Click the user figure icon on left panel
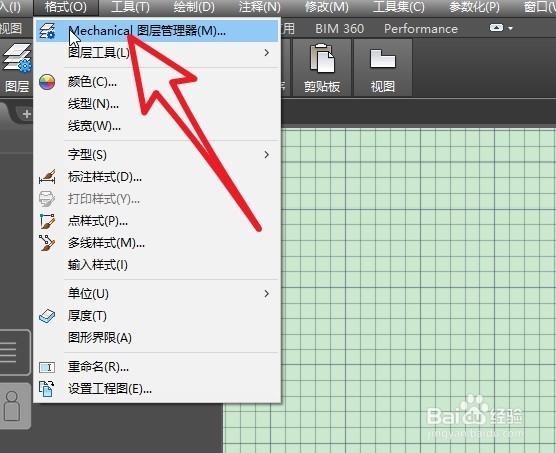The image size is (556, 453). (x=13, y=406)
